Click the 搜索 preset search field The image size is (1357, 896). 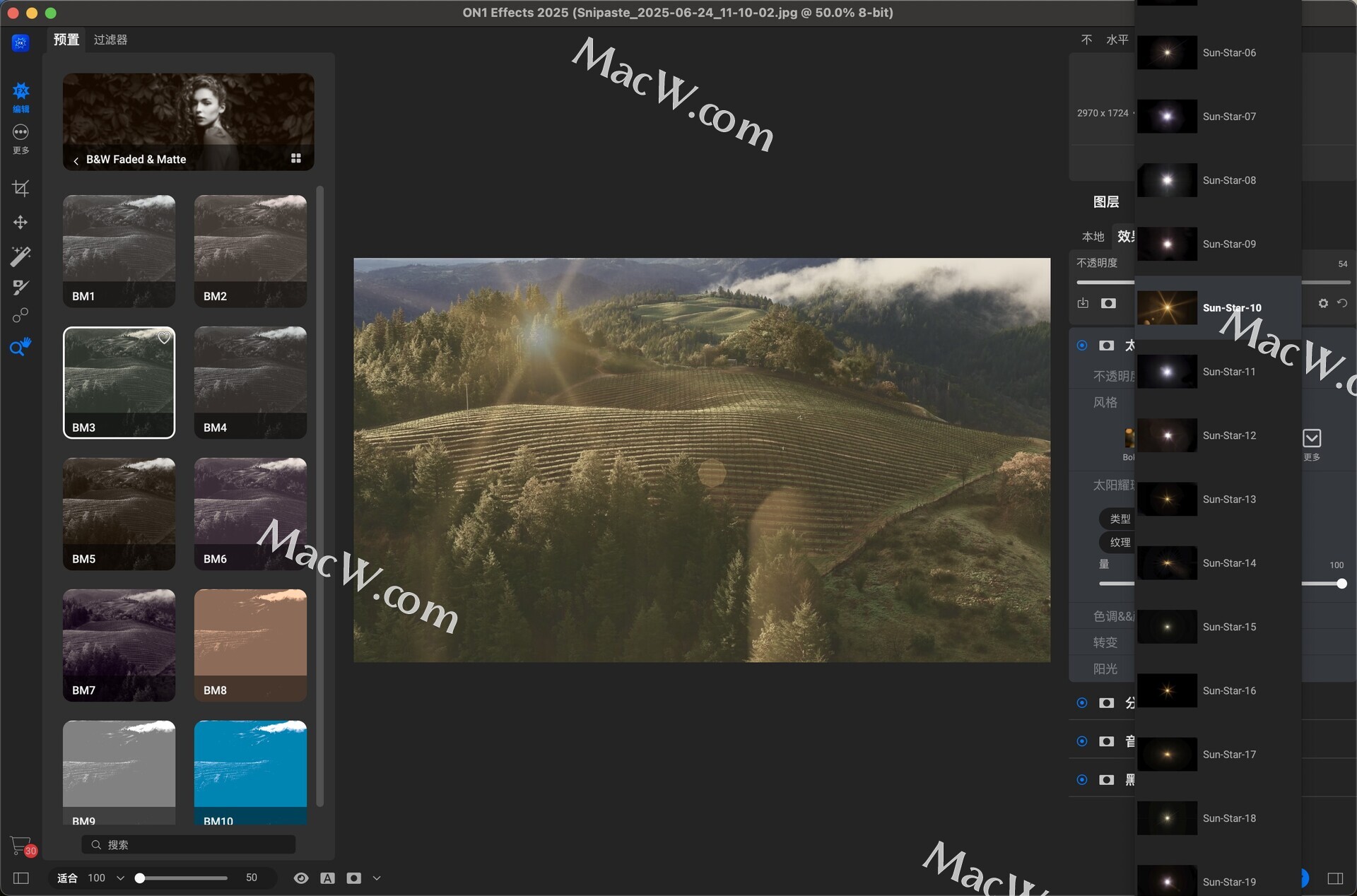tap(189, 844)
